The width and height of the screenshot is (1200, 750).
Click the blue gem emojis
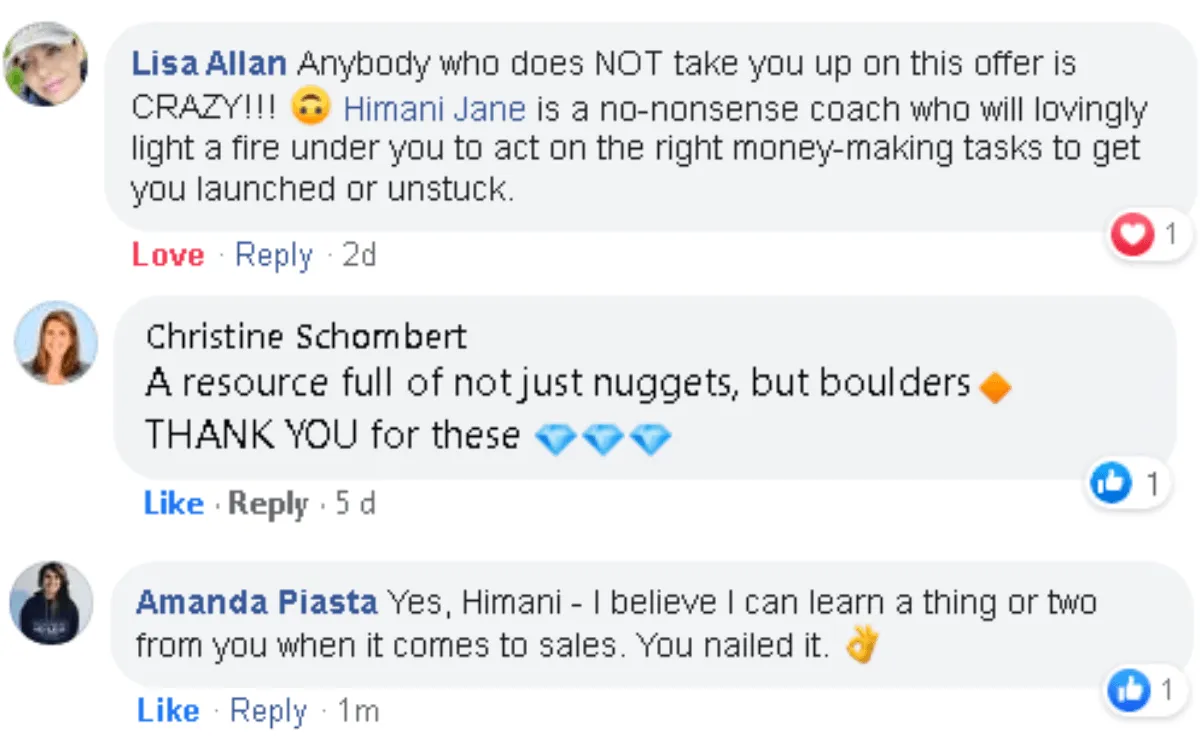603,438
